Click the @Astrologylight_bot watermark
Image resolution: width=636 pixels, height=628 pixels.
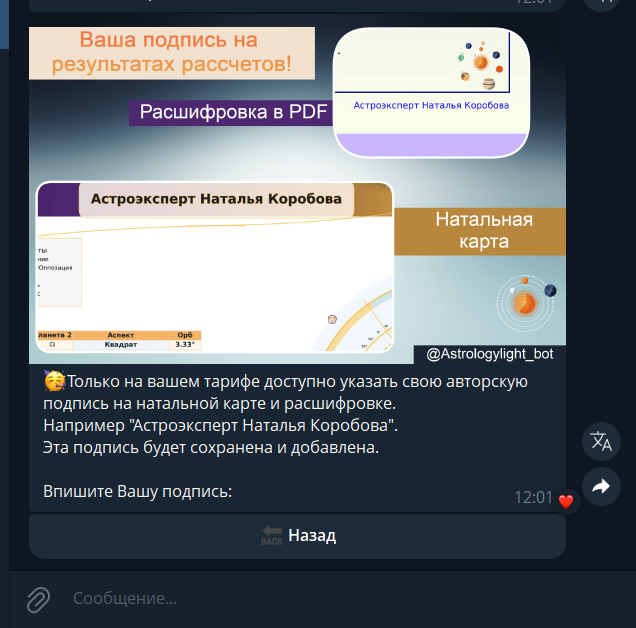(490, 354)
